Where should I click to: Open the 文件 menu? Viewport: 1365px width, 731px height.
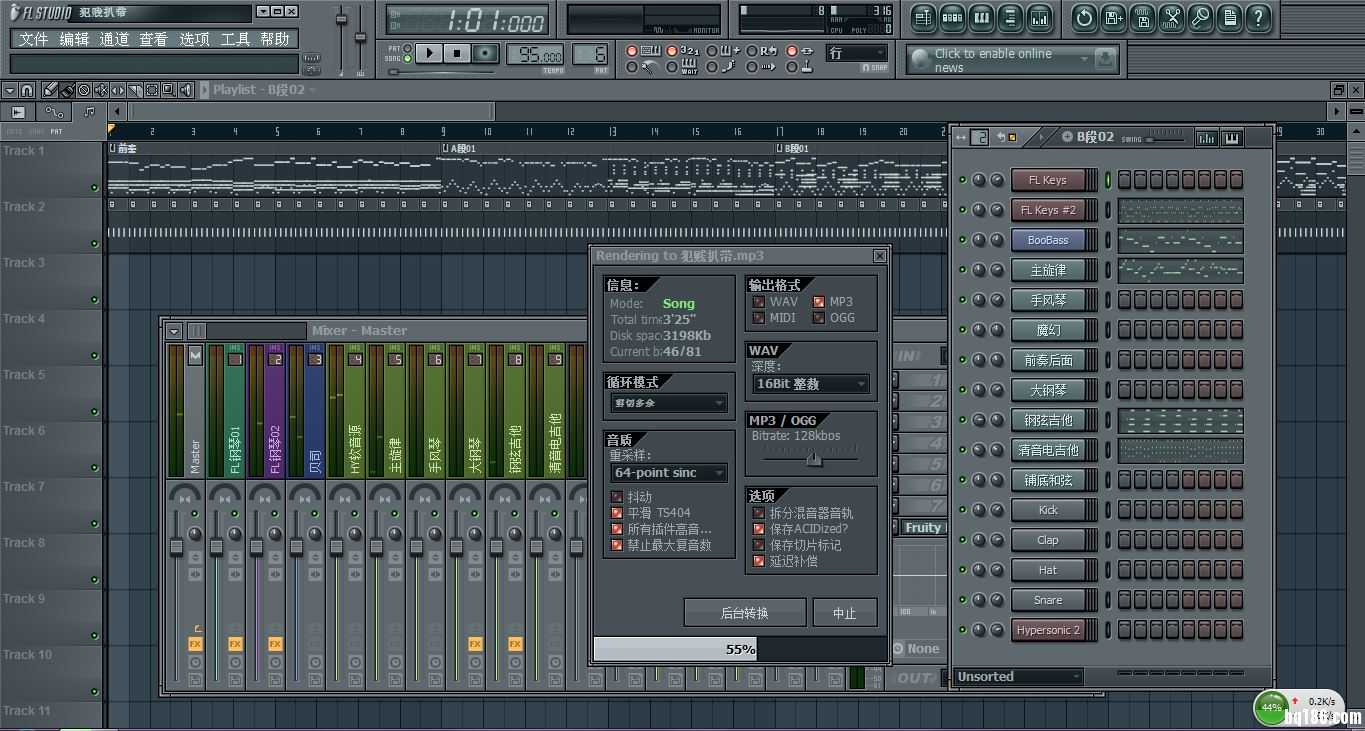click(33, 39)
